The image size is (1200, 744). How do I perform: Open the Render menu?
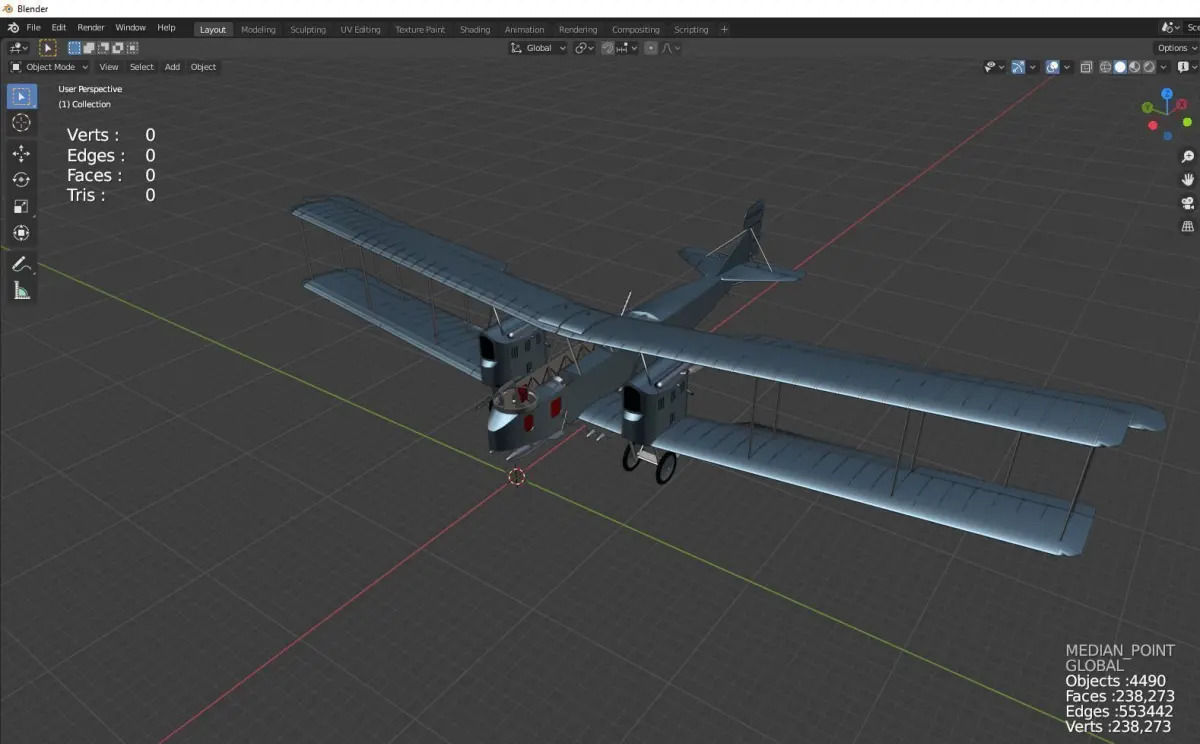pos(91,28)
